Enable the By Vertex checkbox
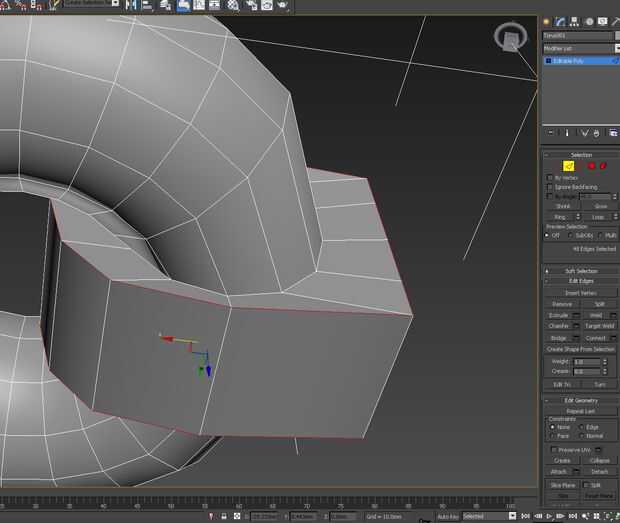The image size is (620, 523). tap(550, 178)
